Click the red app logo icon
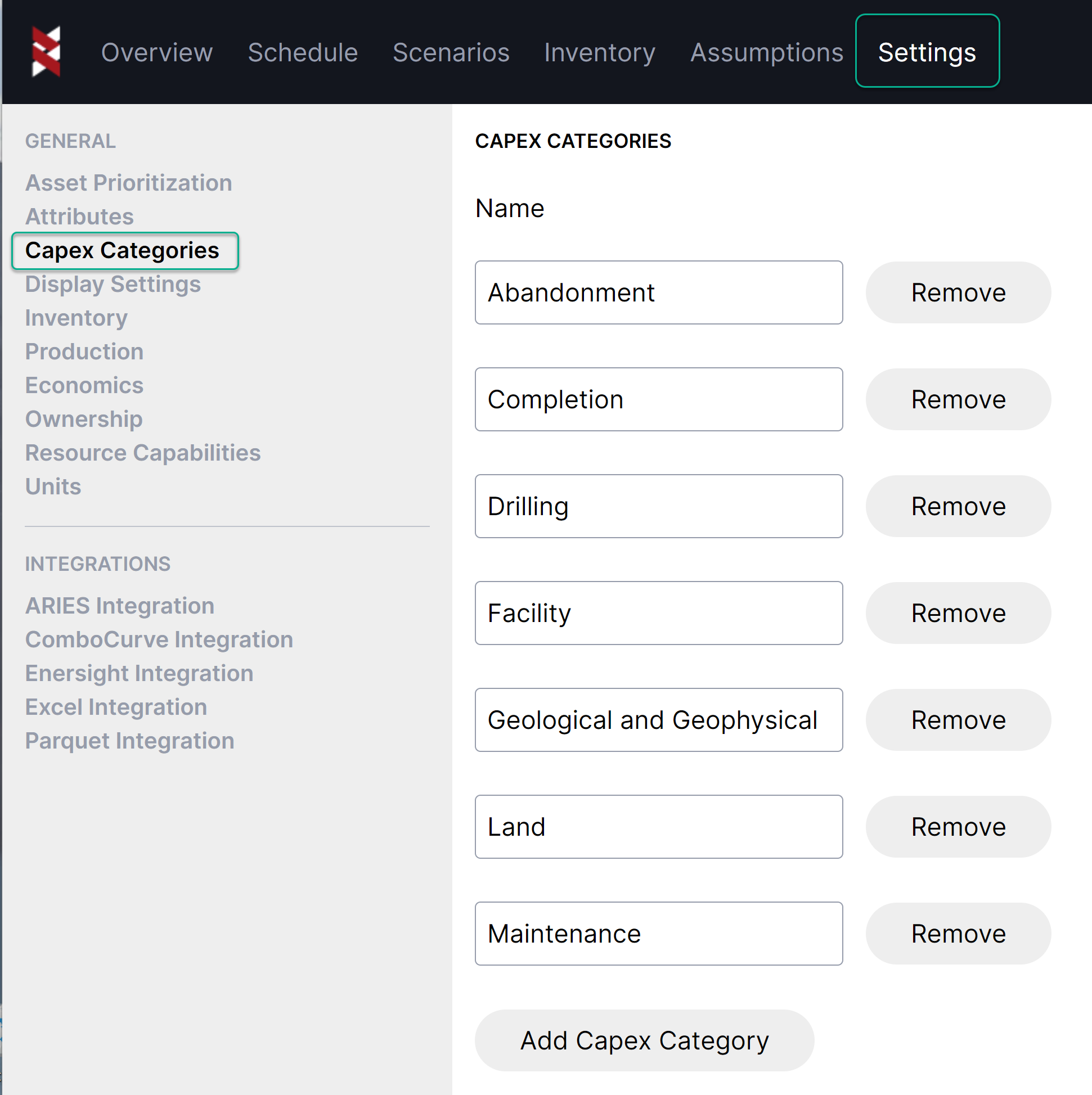 pyautogui.click(x=46, y=52)
